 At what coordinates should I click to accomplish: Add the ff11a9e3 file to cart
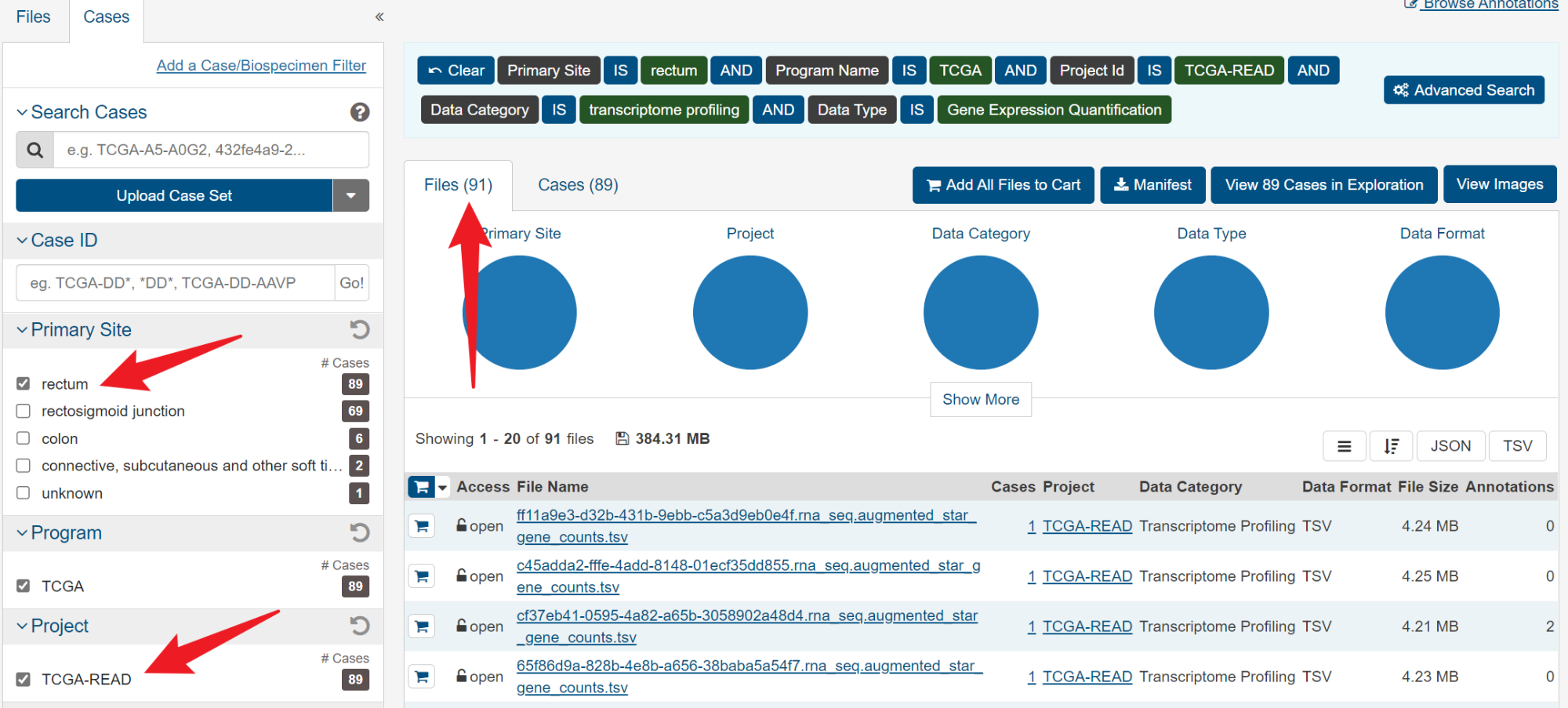pos(422,525)
